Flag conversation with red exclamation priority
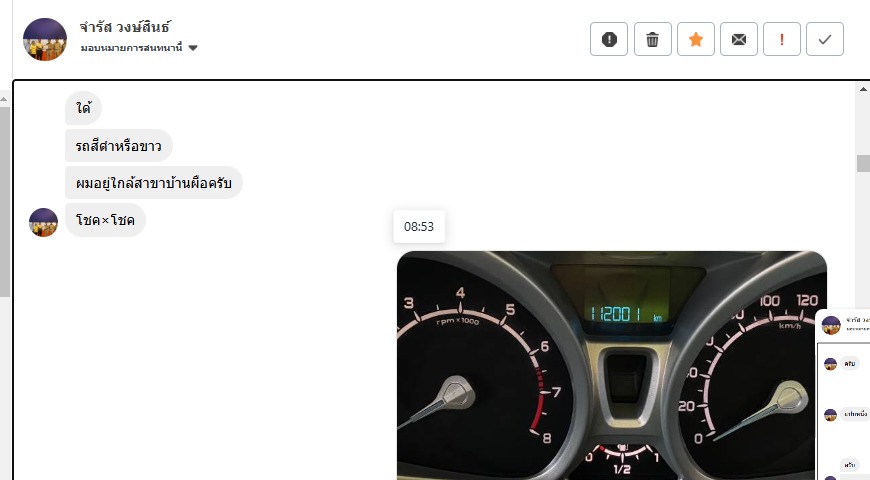The width and height of the screenshot is (870, 480). pyautogui.click(x=782, y=39)
